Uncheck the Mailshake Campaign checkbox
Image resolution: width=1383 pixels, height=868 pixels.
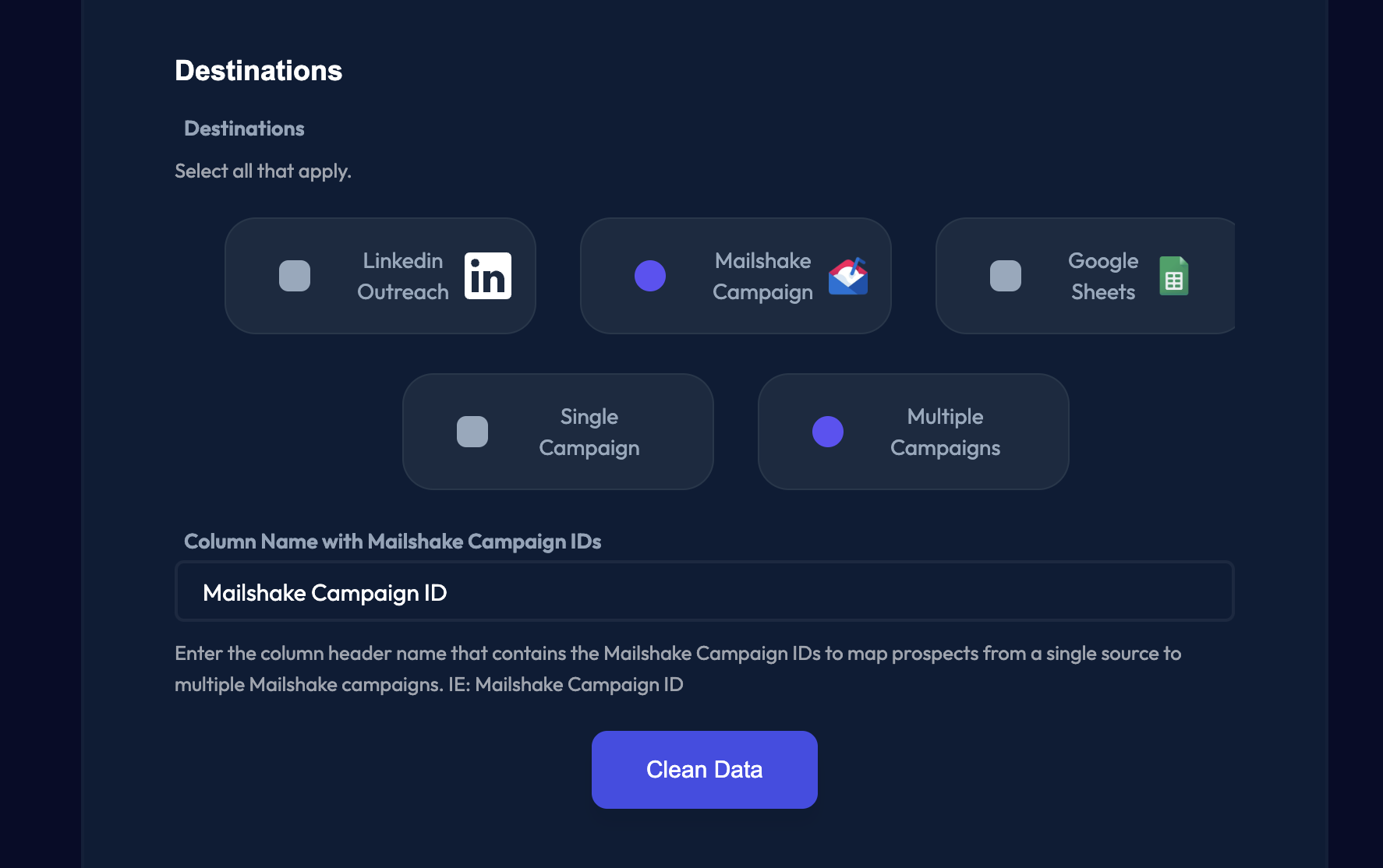[650, 276]
